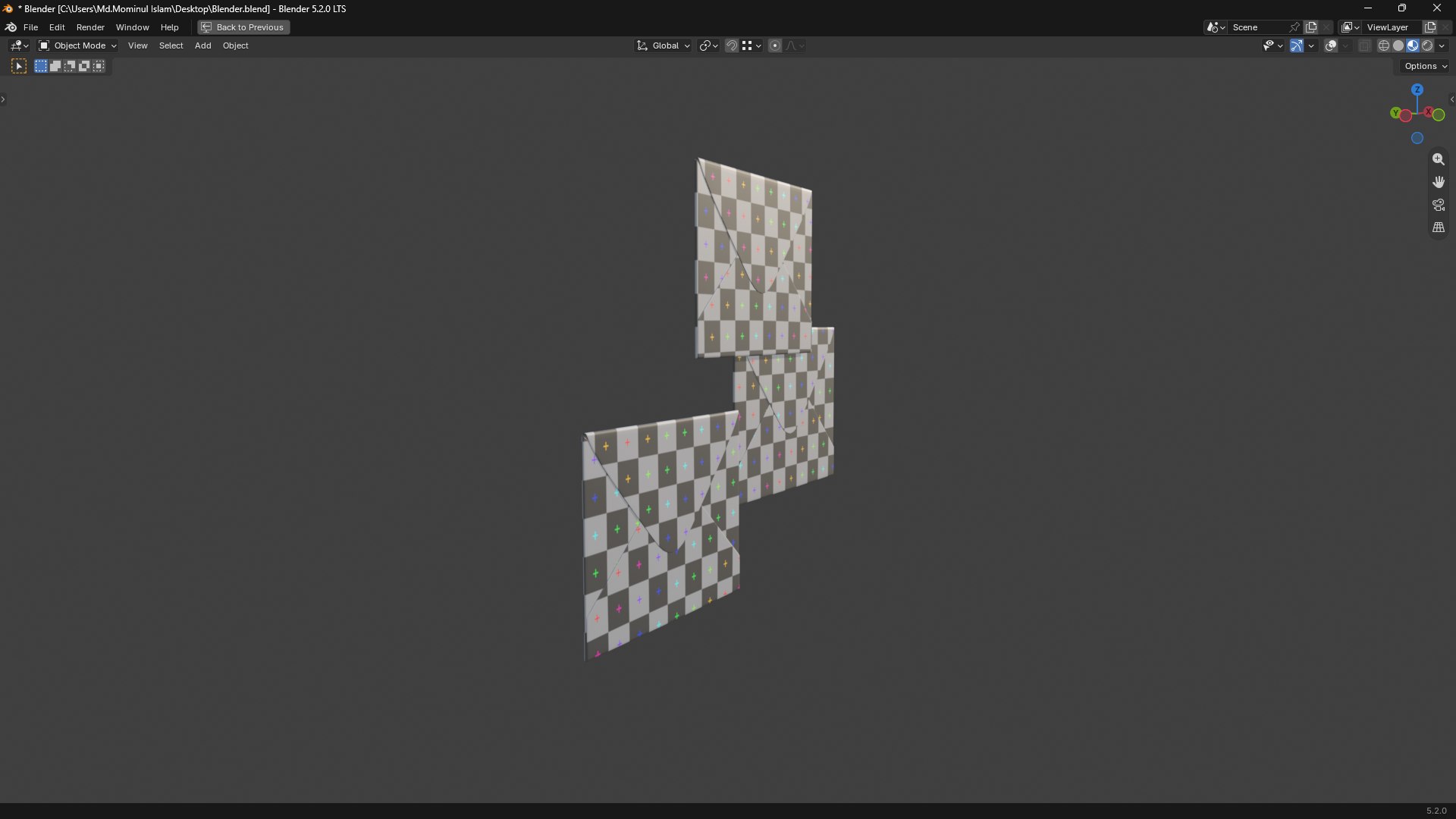Image resolution: width=1456 pixels, height=819 pixels.
Task: Switch to wireframe viewport shading
Action: pyautogui.click(x=1384, y=45)
